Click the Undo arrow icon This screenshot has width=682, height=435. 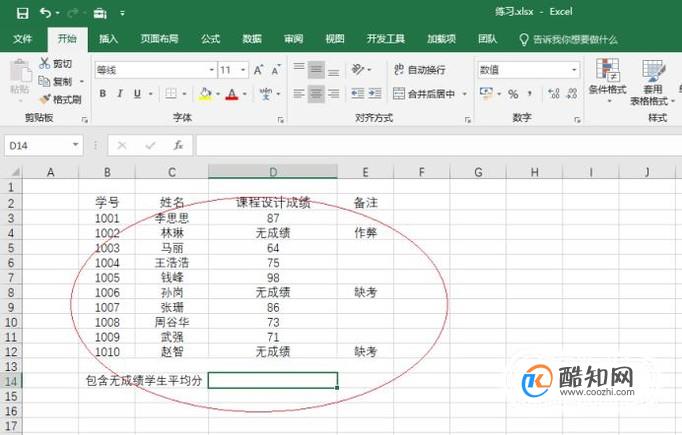pos(45,13)
